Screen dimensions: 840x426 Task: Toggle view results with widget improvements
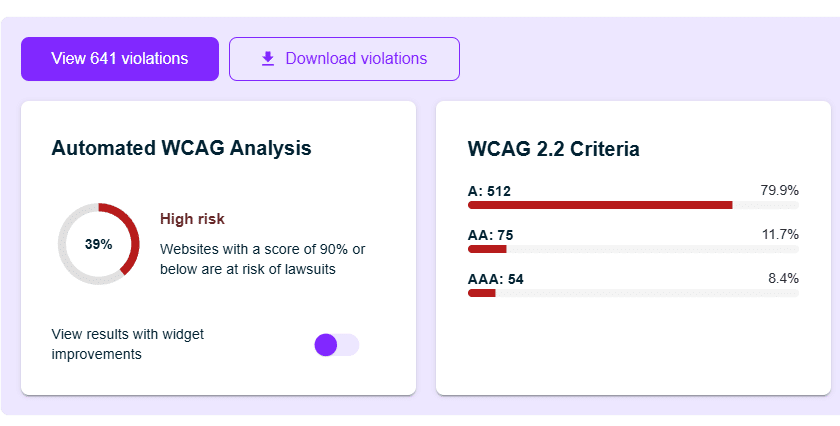pyautogui.click(x=336, y=345)
